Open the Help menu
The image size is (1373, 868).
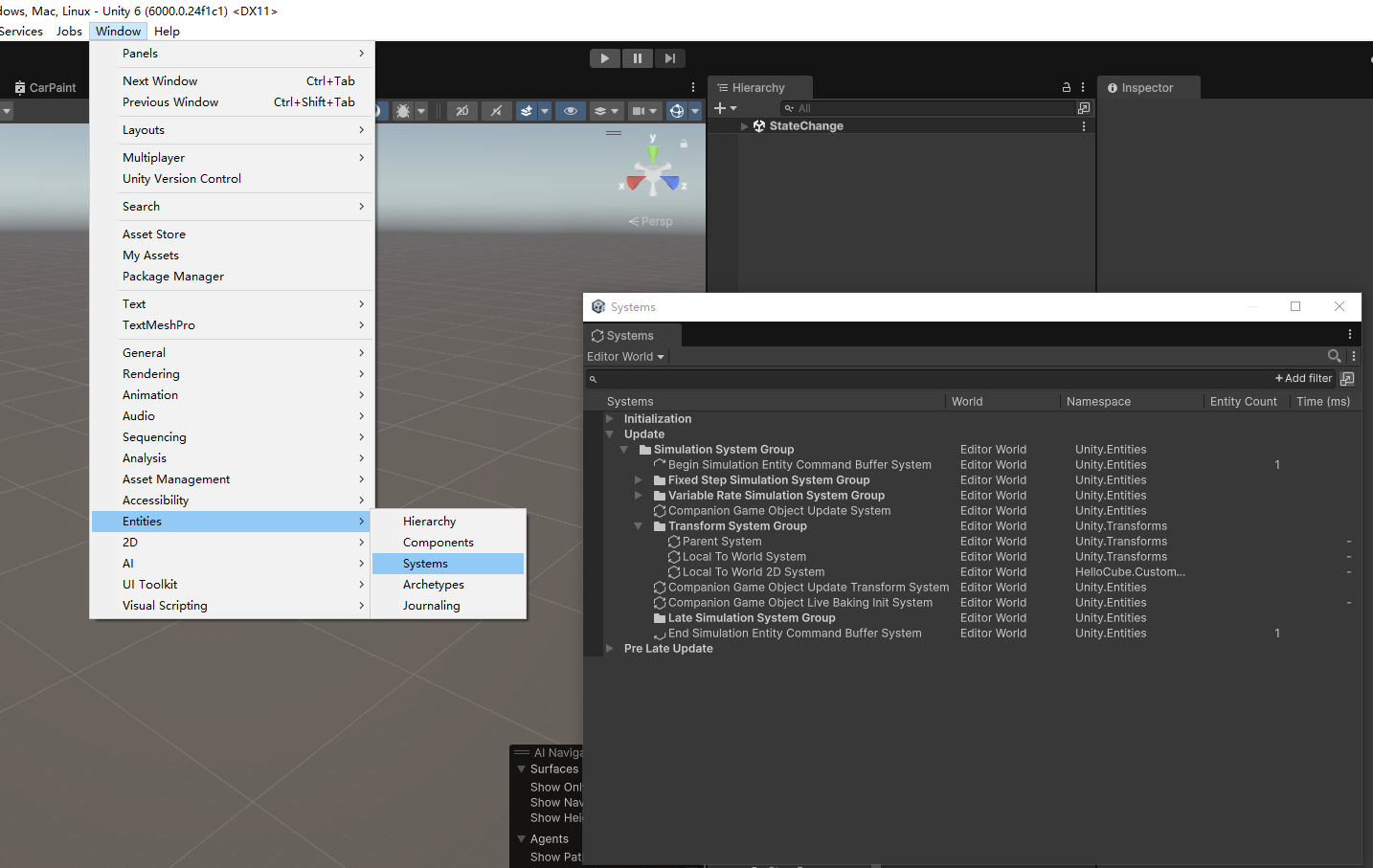pyautogui.click(x=167, y=32)
